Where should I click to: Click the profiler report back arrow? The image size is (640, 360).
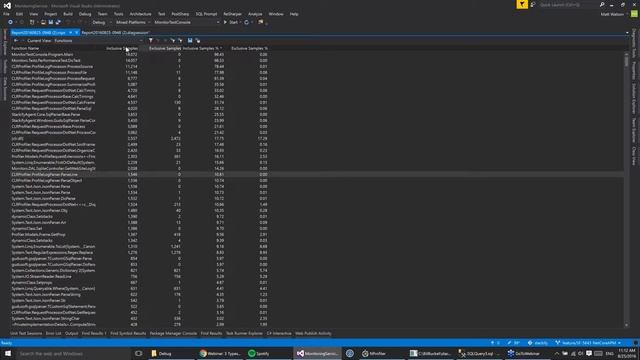coord(16,40)
